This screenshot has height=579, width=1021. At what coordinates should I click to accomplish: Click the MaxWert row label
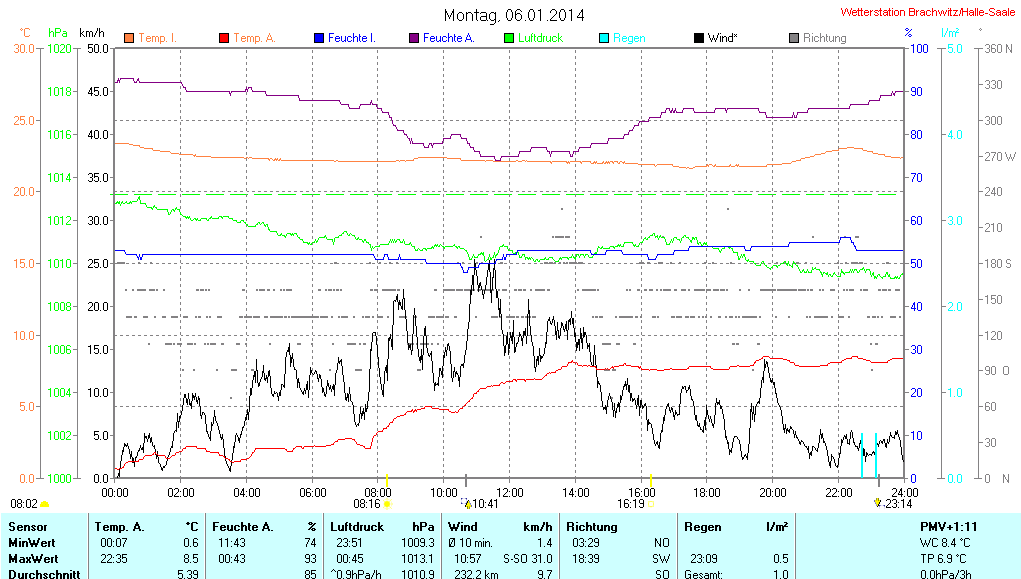pyautogui.click(x=31, y=559)
